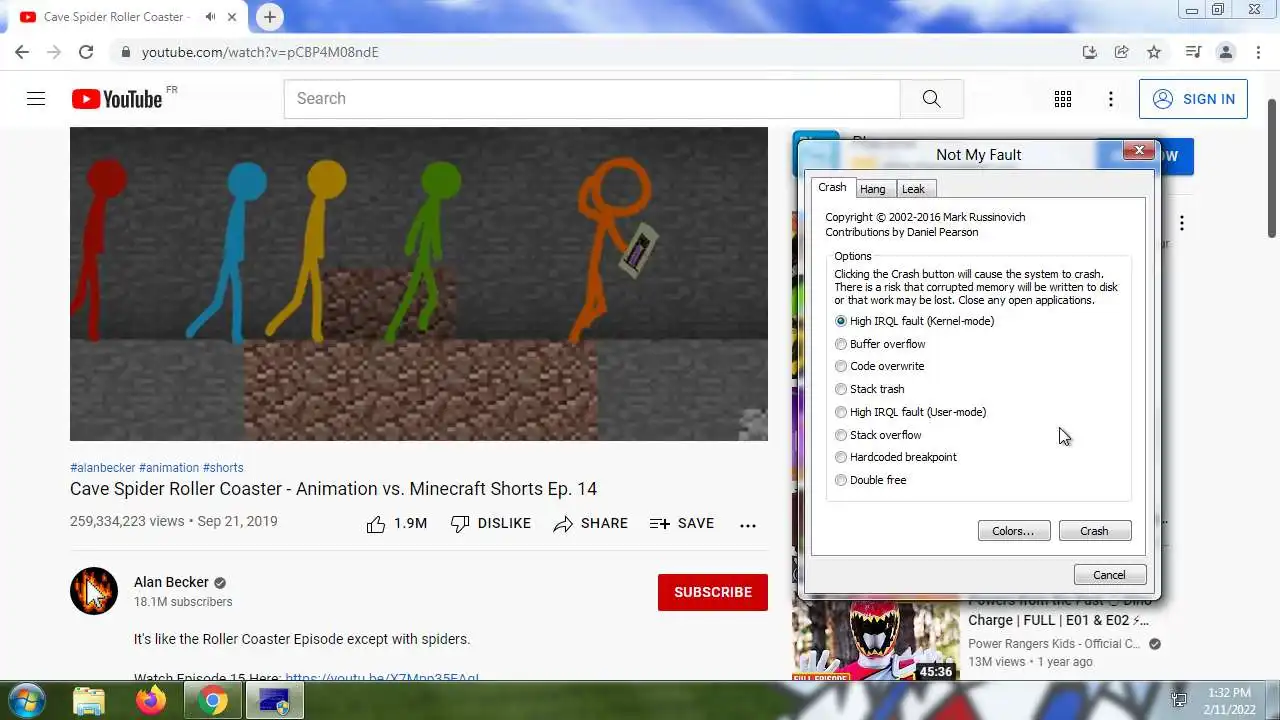
Task: Open suggested video three-dot menu
Action: click(1181, 223)
